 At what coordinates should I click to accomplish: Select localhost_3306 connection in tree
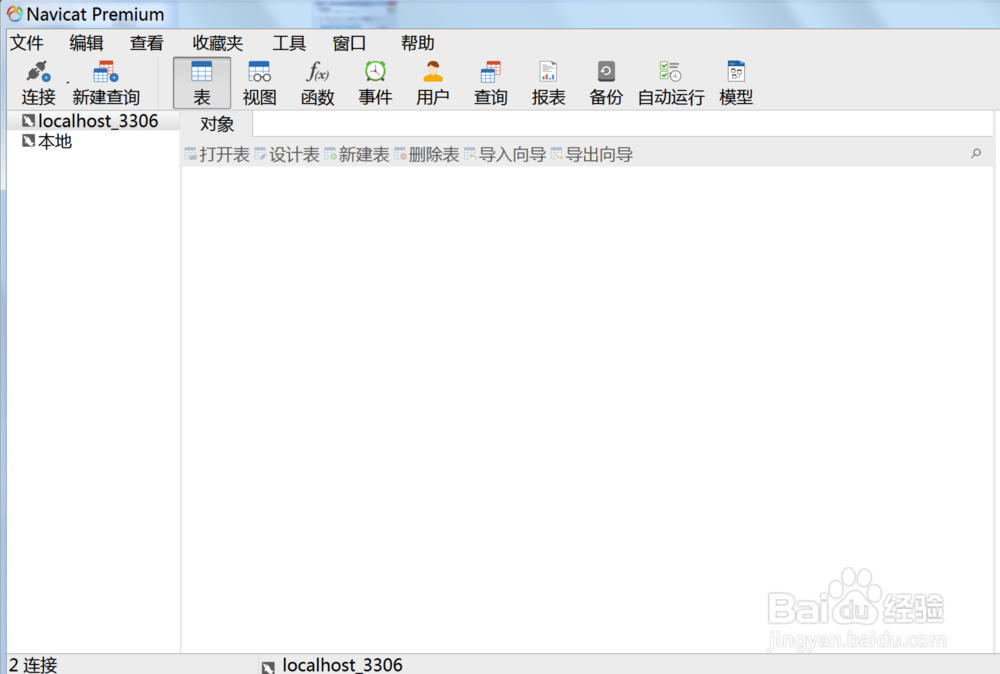pos(93,121)
